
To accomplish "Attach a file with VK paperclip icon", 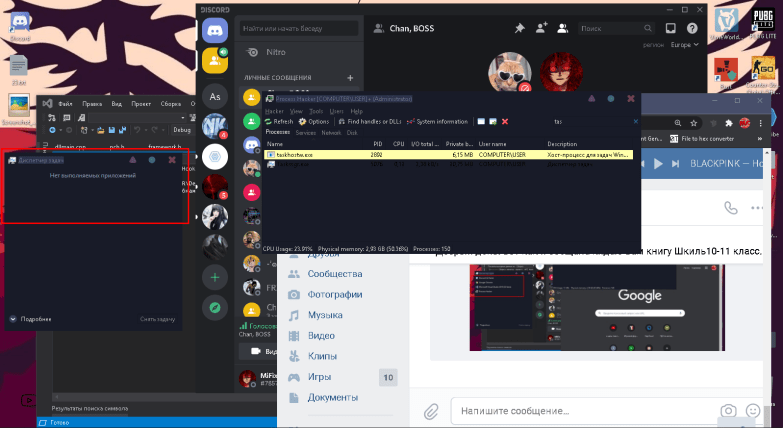I will tap(431, 412).
